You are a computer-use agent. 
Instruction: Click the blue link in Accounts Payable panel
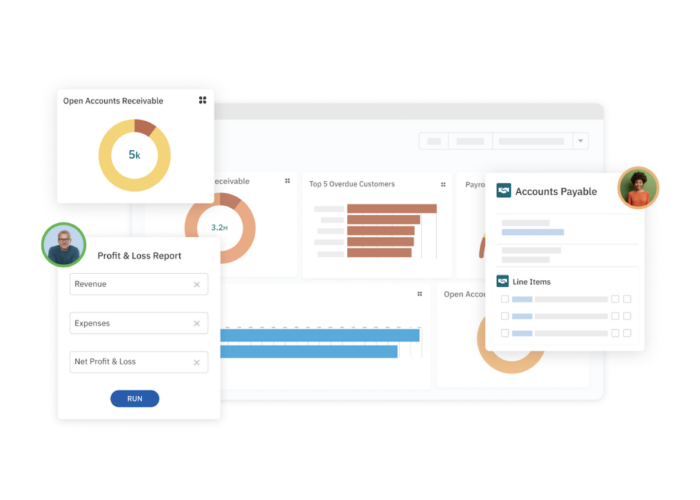(x=532, y=232)
